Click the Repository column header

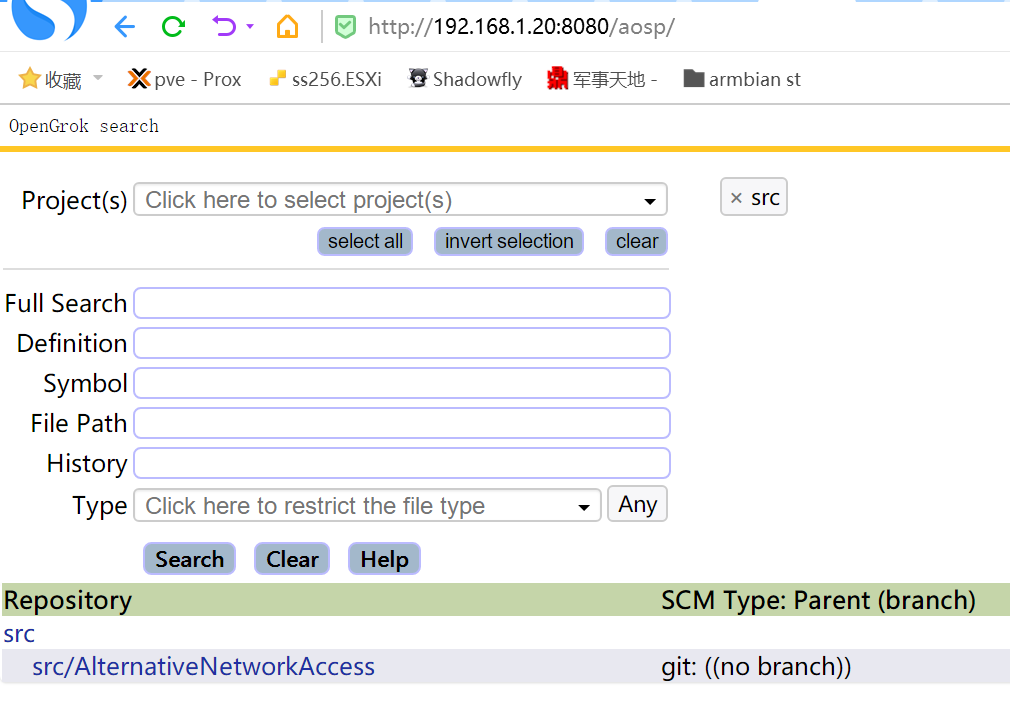click(68, 600)
